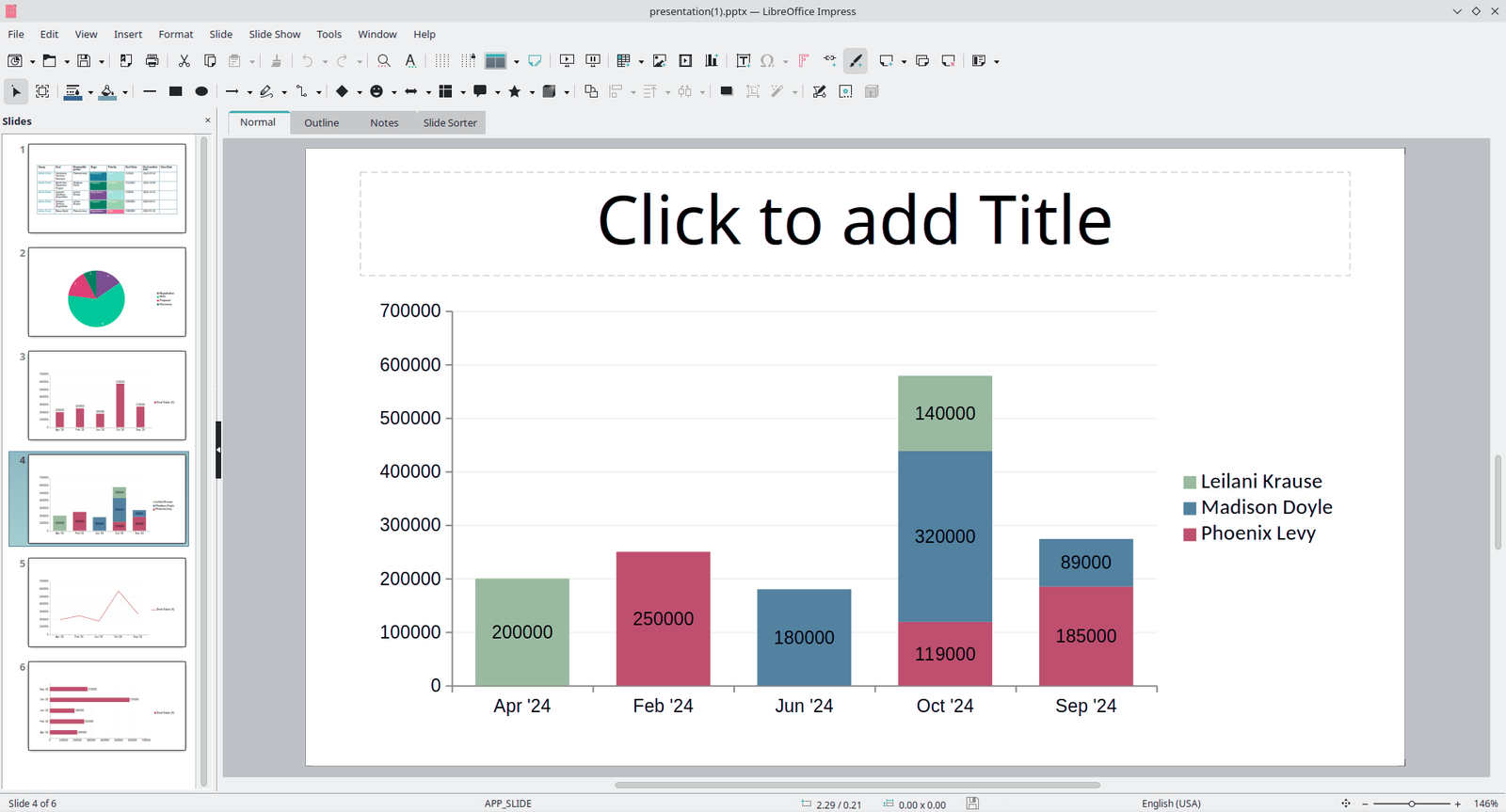
Task: Insert a text box using toolbar icon
Action: 743,61
